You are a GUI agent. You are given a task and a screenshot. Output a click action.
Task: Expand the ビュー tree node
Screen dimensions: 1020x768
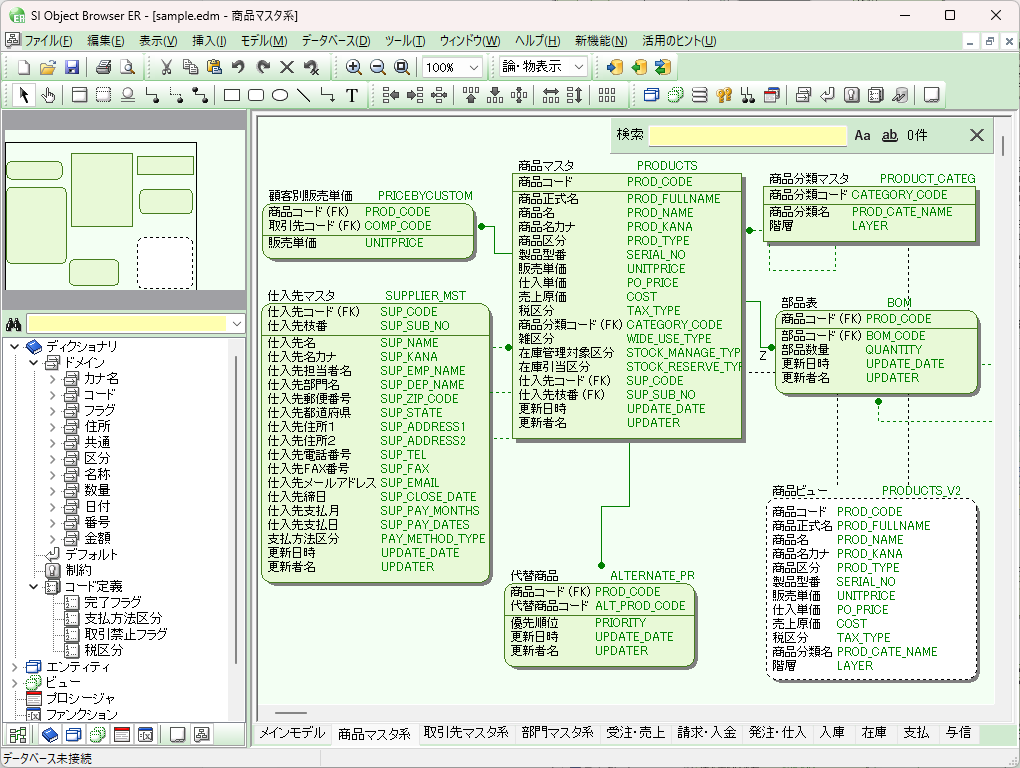tap(14, 683)
